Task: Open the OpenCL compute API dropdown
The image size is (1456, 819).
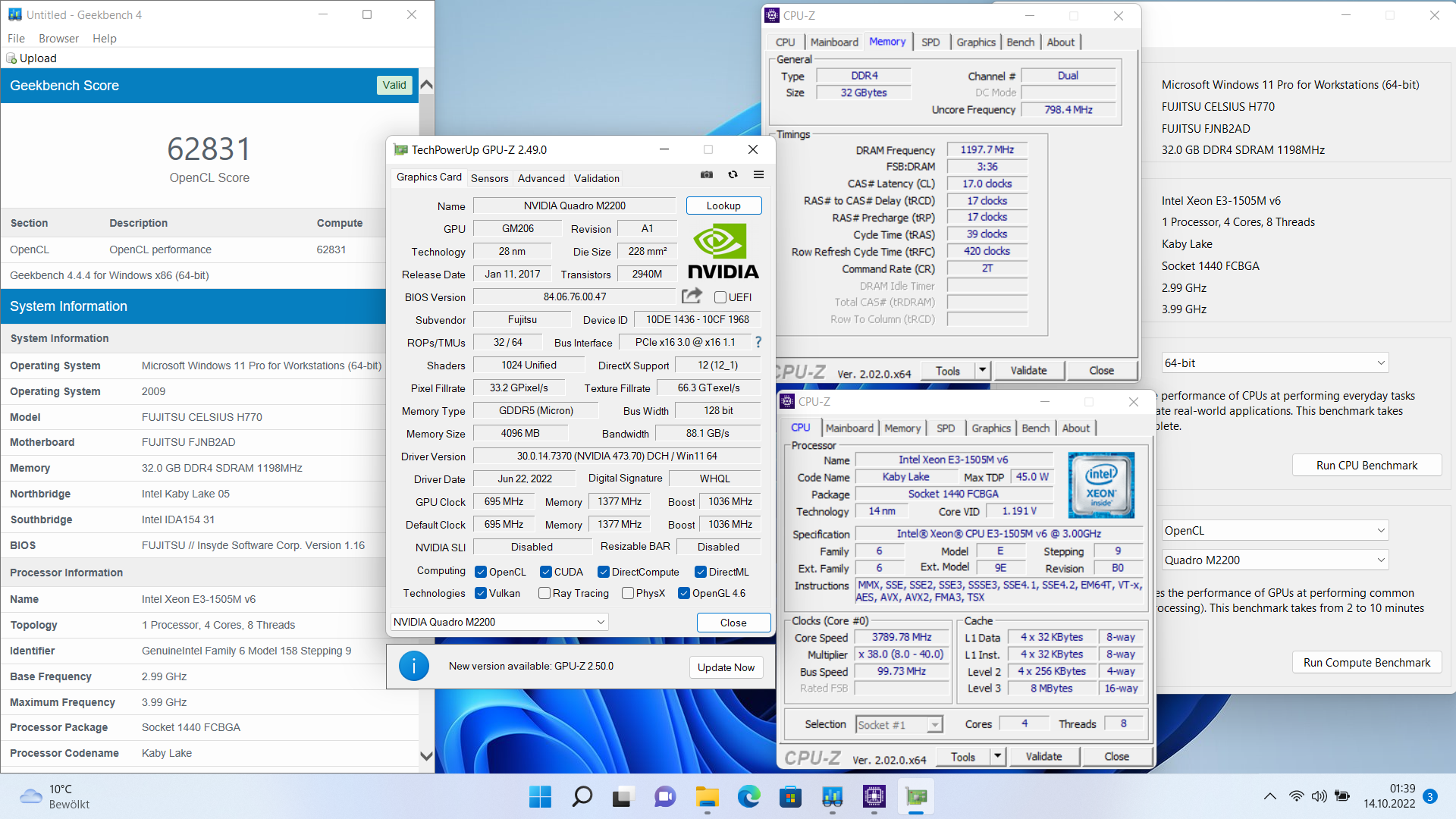Action: coord(1276,531)
